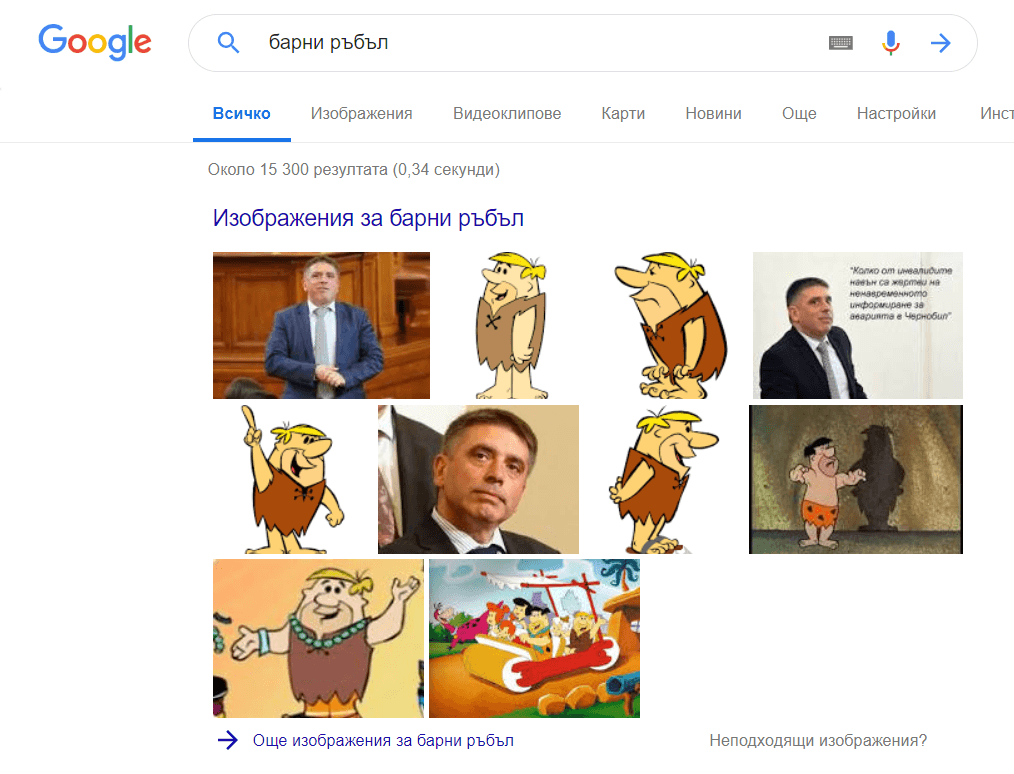Switch to the Изображения tab
The width and height of the screenshot is (1014, 774).
pyautogui.click(x=361, y=113)
